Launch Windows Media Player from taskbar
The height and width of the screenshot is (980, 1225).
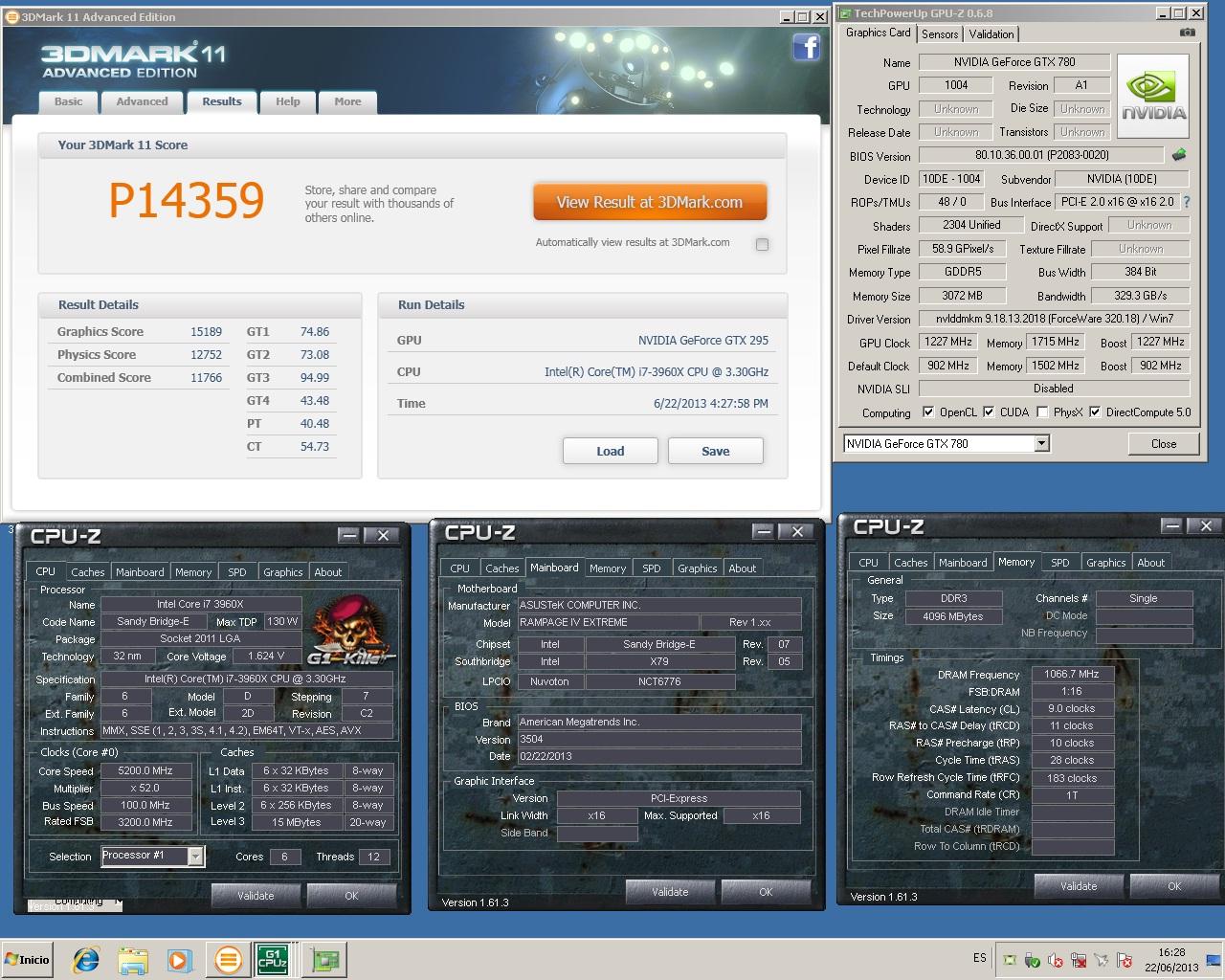[179, 959]
